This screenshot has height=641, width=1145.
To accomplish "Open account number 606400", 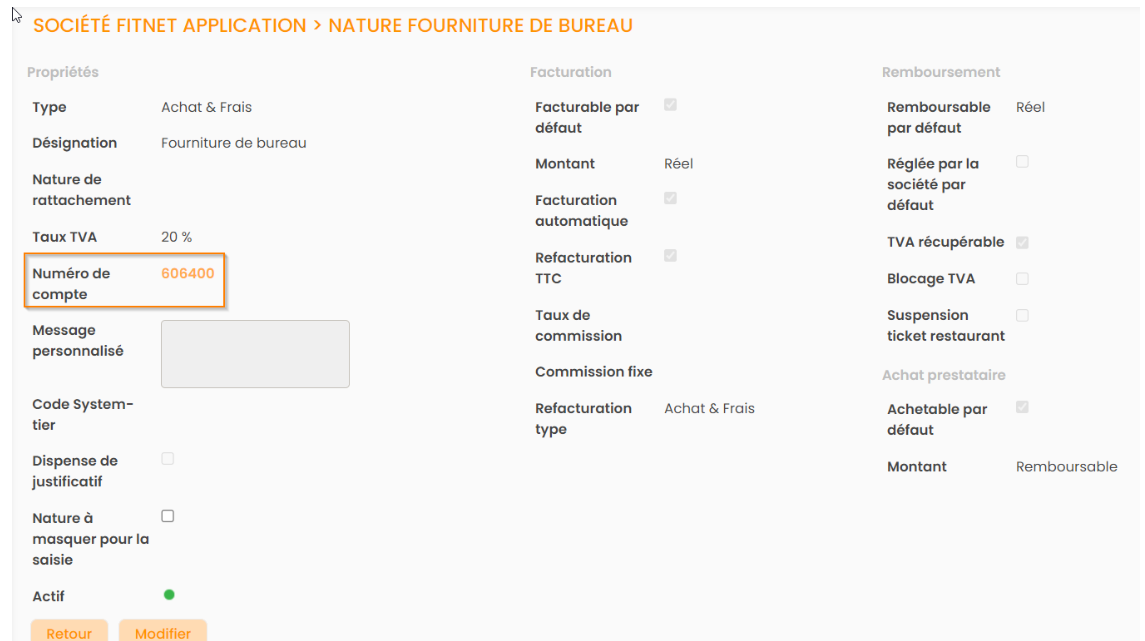I will tap(188, 273).
